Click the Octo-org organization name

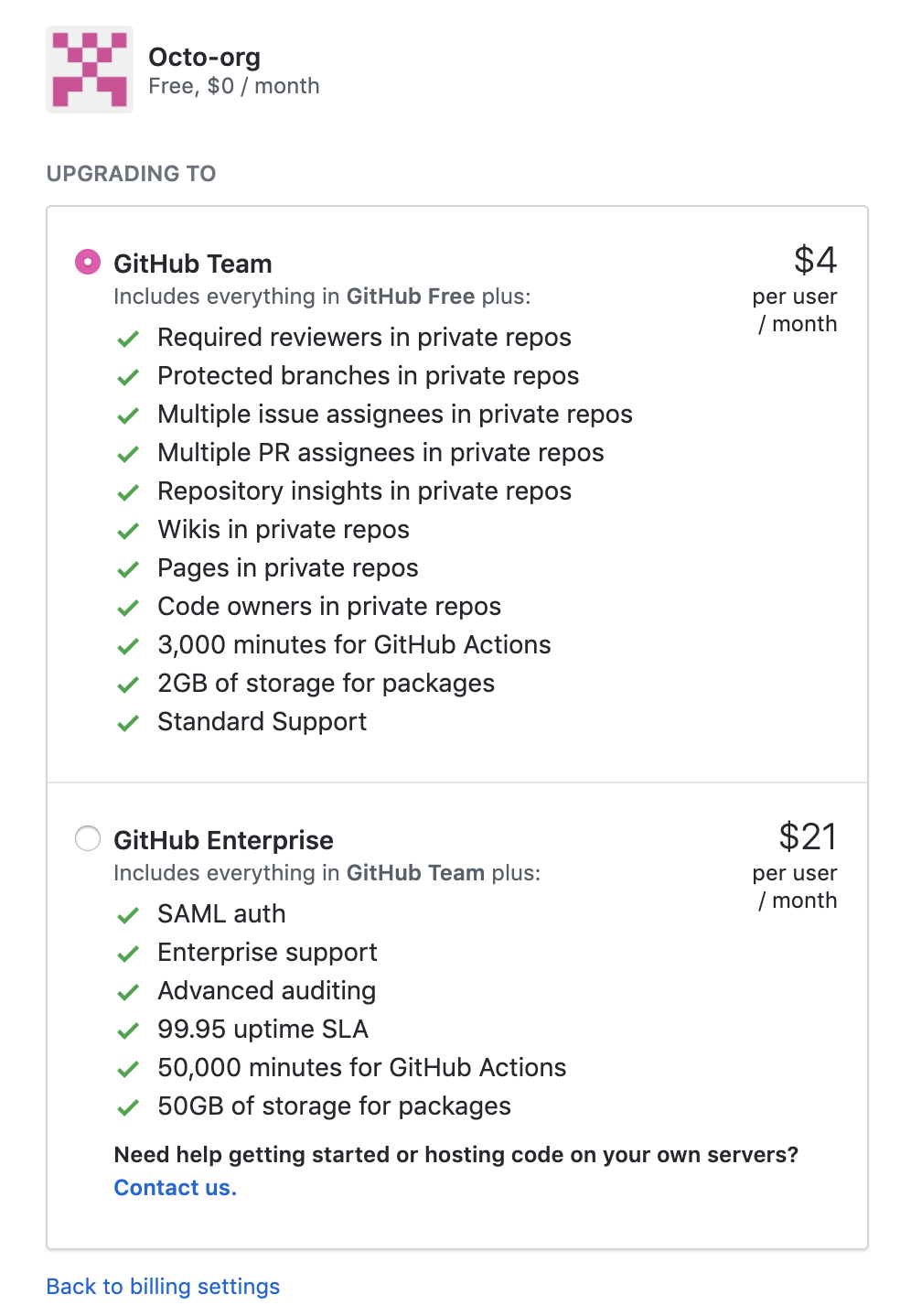[204, 57]
